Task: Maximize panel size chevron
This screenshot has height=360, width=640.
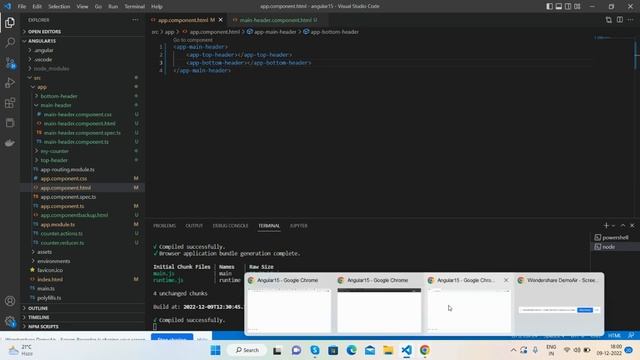Action: pyautogui.click(x=623, y=225)
